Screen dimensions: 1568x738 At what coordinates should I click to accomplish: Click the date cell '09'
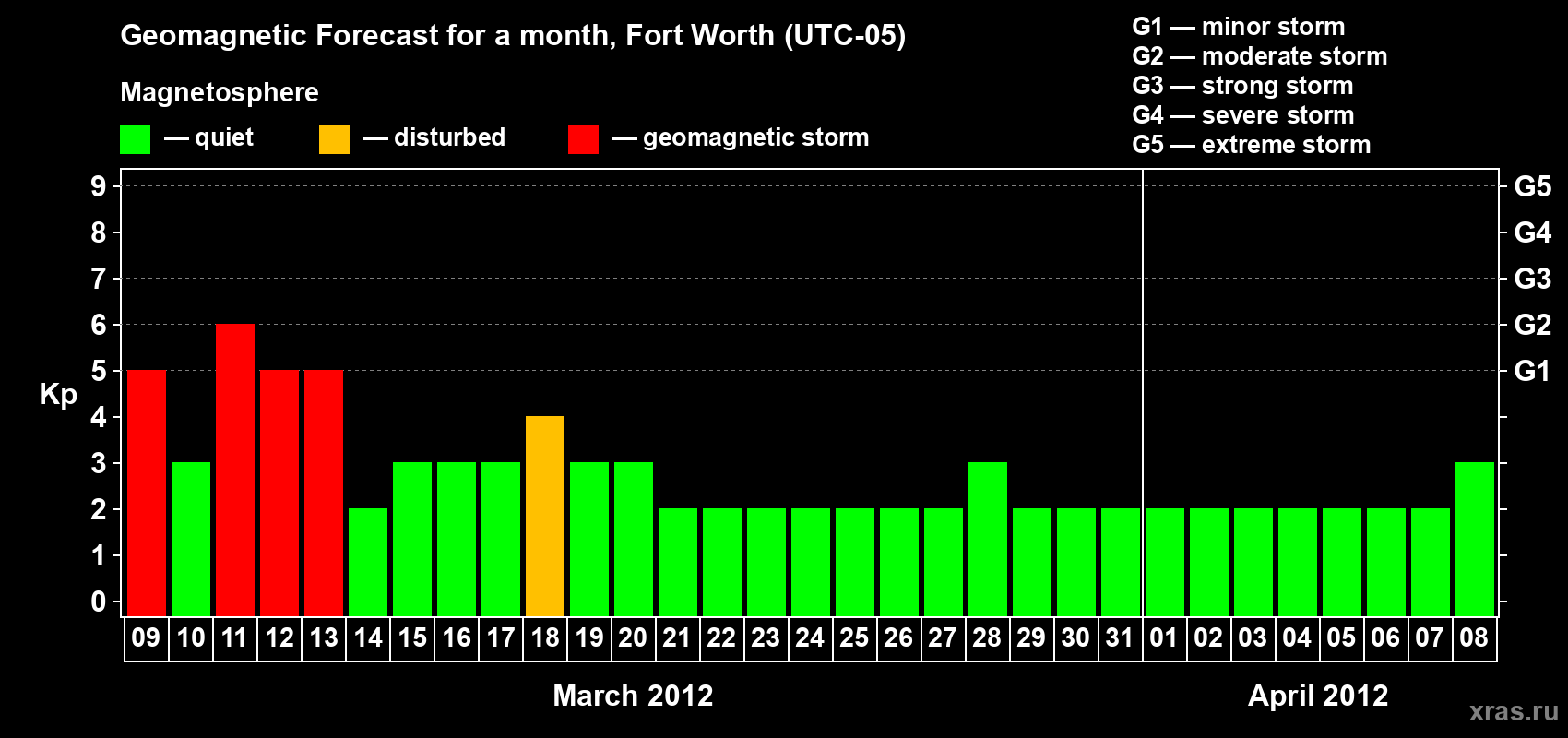coord(147,638)
